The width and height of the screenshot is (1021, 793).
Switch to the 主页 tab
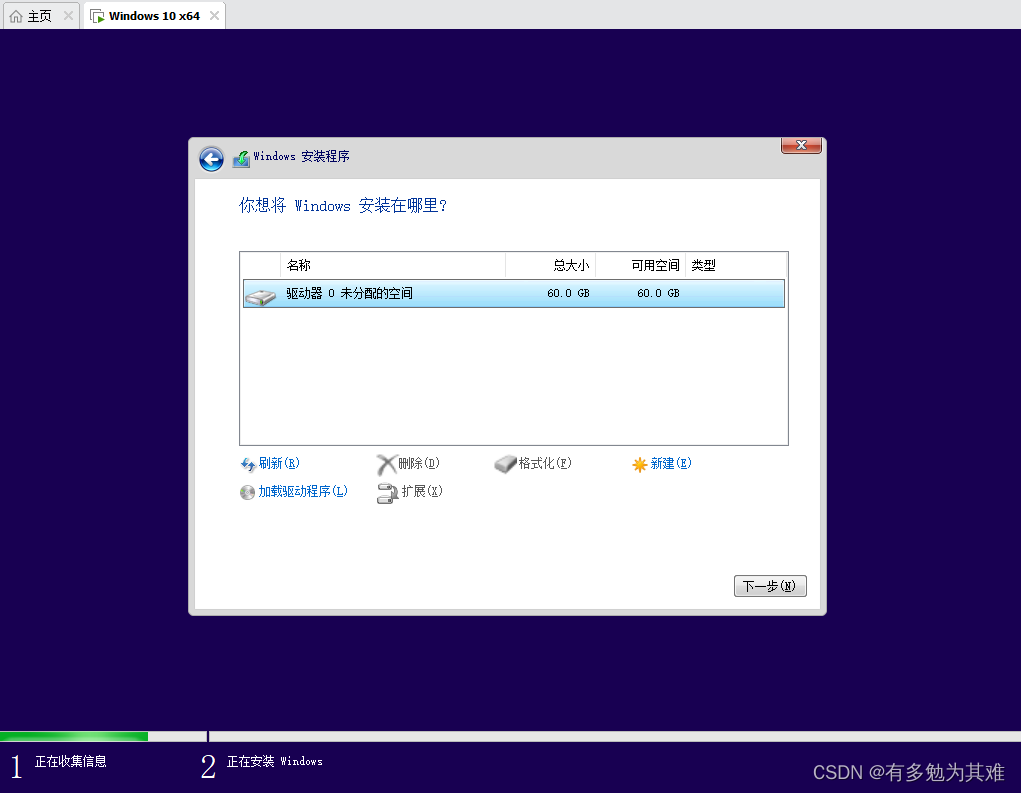point(42,16)
